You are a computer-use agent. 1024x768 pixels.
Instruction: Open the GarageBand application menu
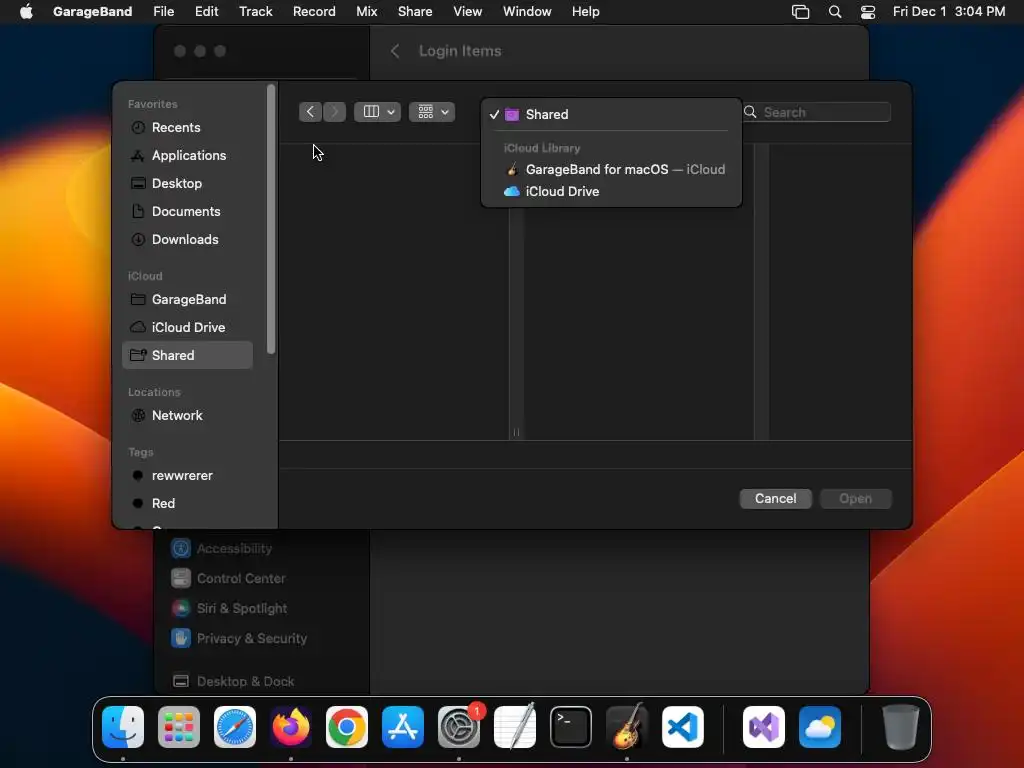click(92, 11)
